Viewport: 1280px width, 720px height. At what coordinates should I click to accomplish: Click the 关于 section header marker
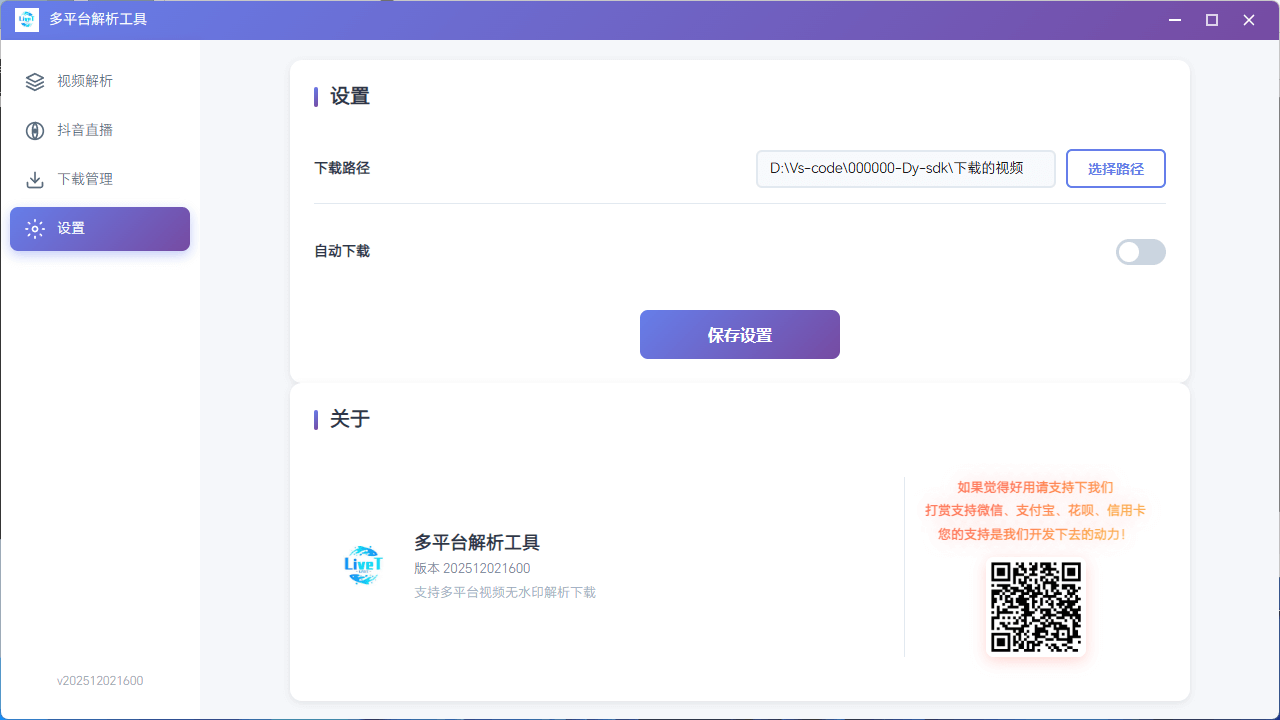tap(316, 419)
